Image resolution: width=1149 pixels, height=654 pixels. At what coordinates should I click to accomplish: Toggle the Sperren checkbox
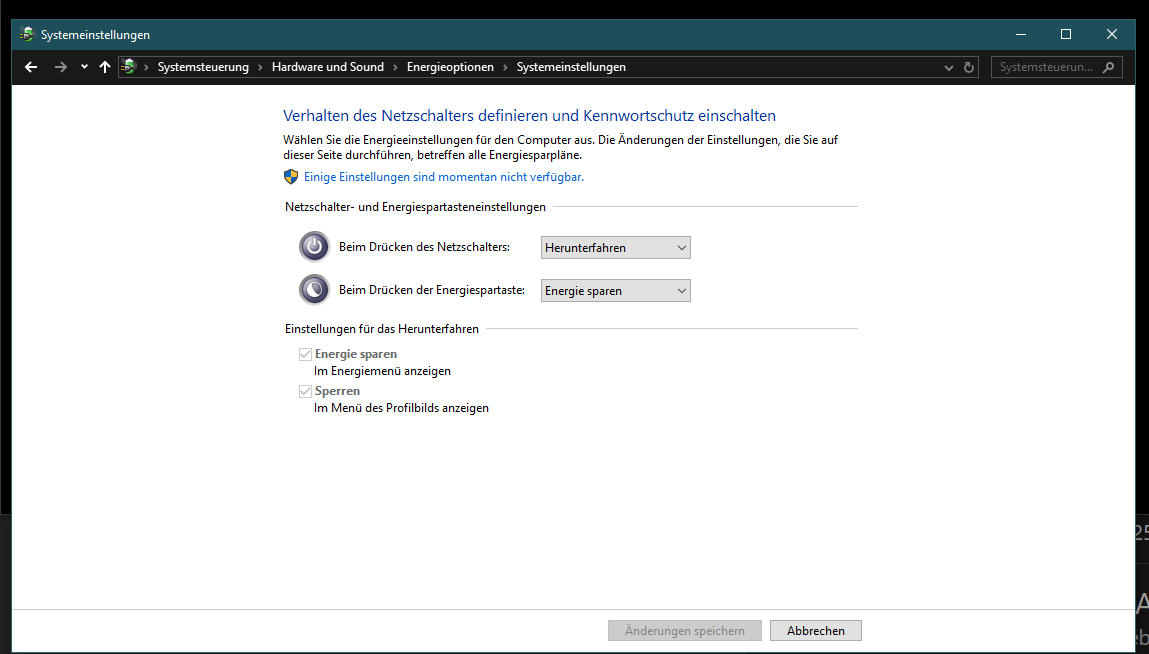tap(306, 392)
